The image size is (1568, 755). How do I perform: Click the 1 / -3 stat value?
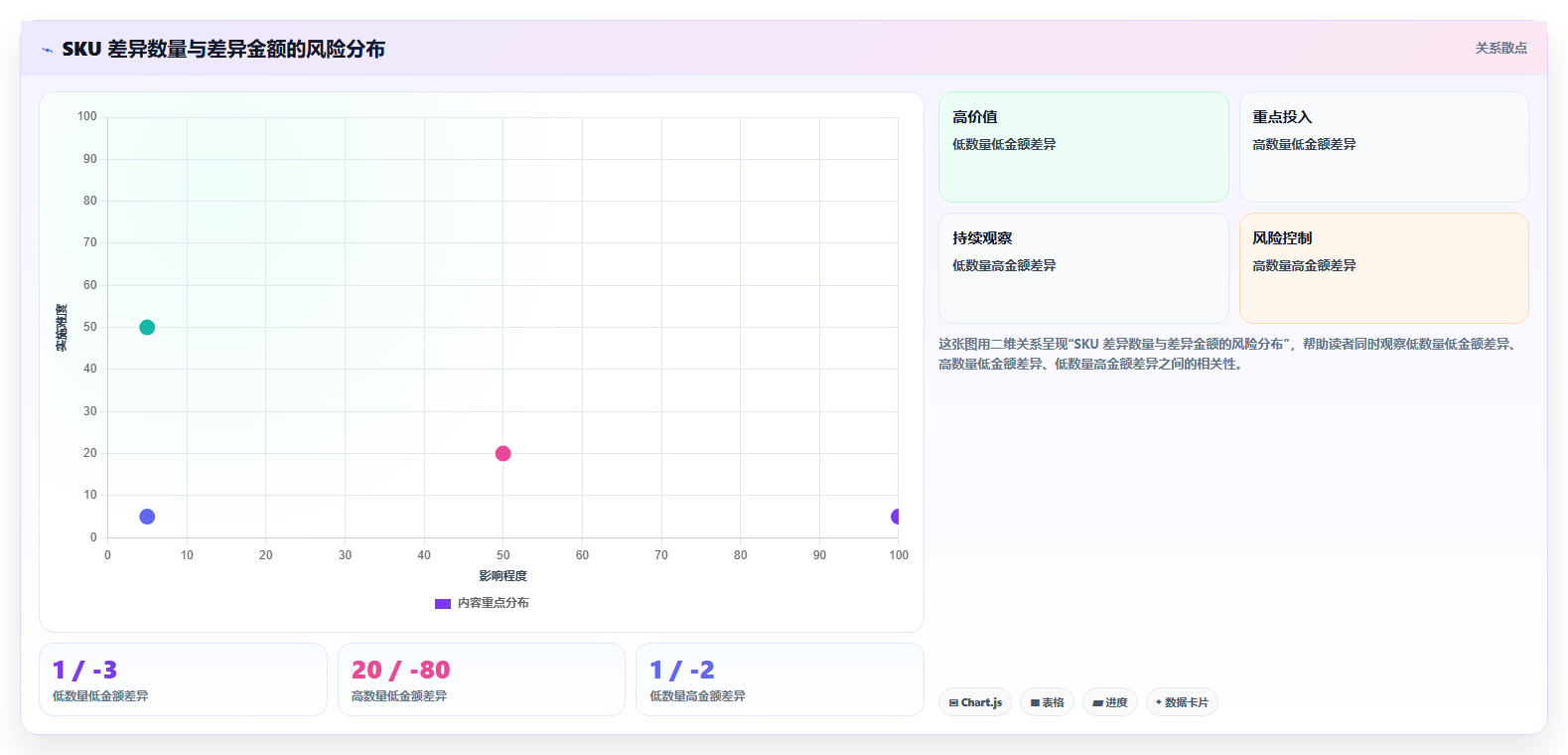[x=84, y=671]
